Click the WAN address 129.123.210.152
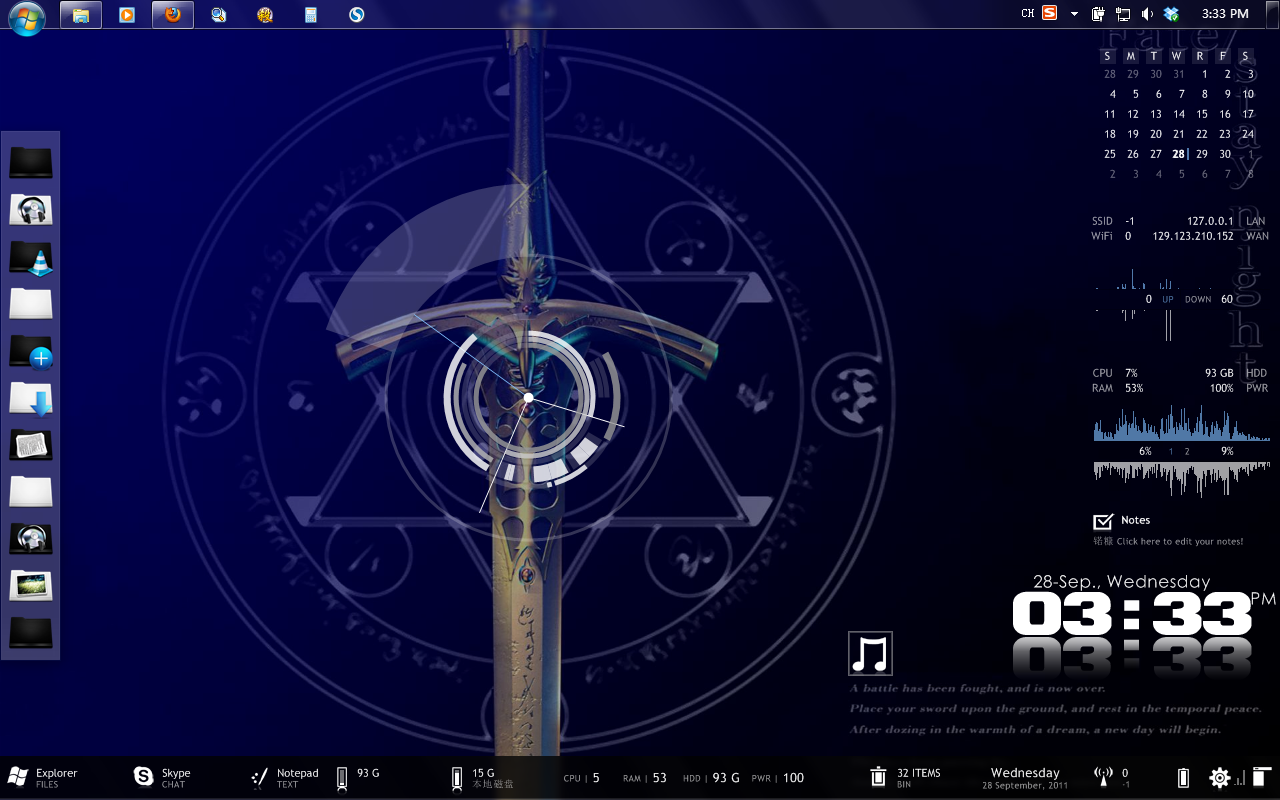The width and height of the screenshot is (1280, 800). point(1193,236)
